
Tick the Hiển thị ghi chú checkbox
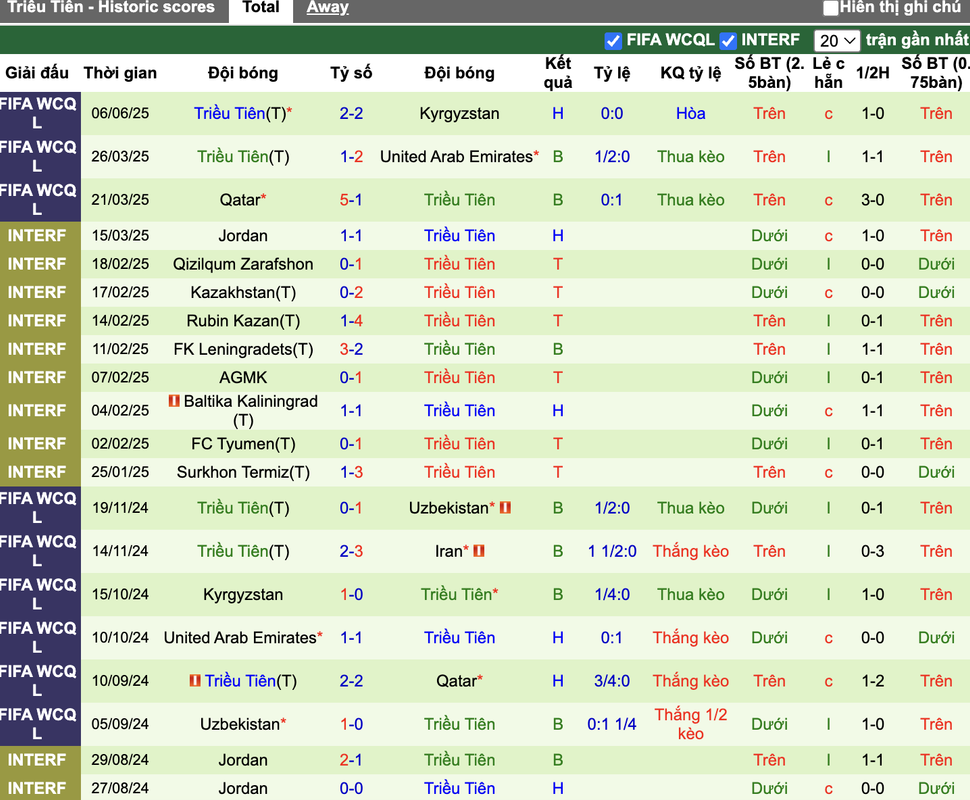tap(831, 8)
